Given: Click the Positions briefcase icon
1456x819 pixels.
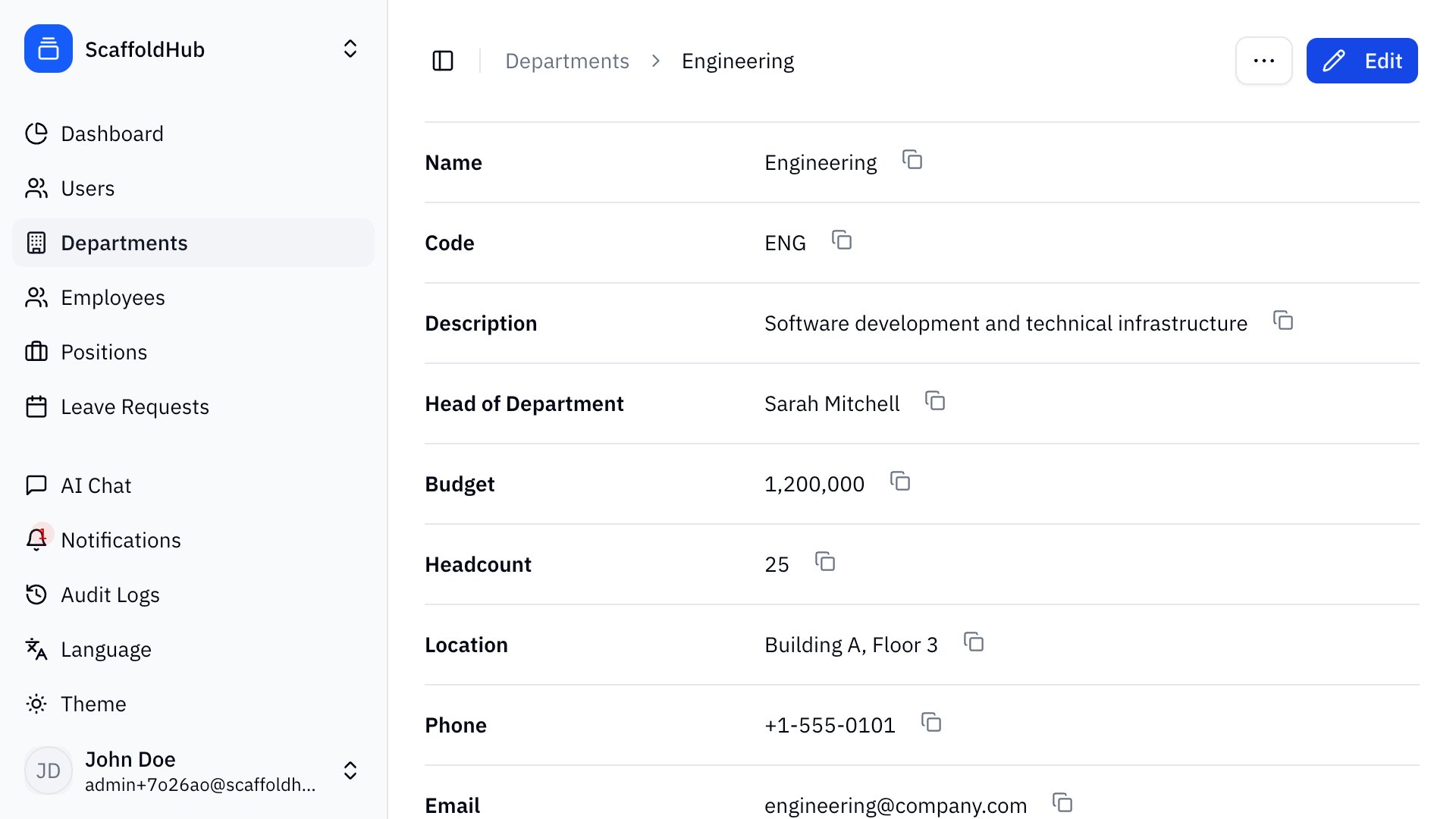Looking at the screenshot, I should [x=36, y=352].
